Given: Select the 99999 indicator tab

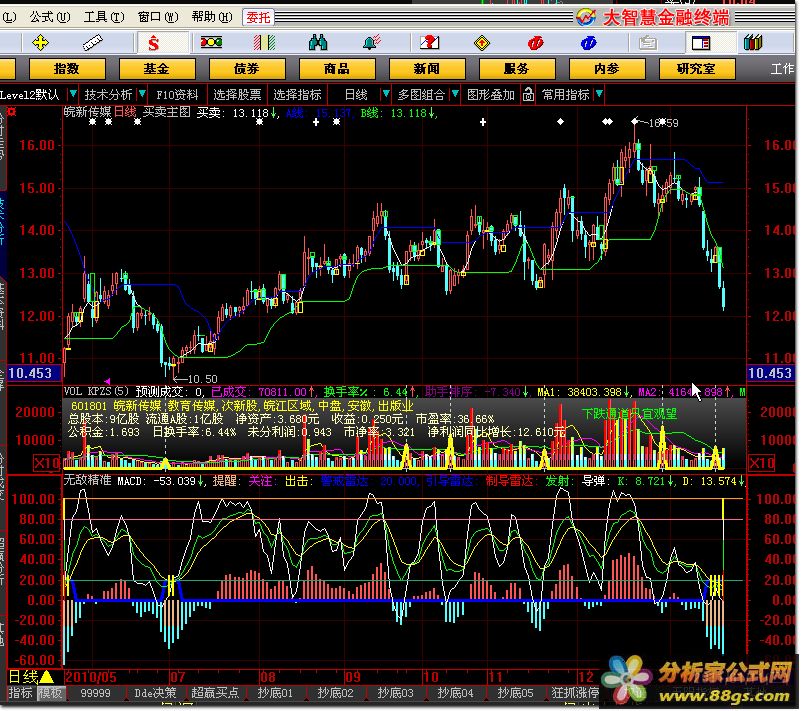Looking at the screenshot, I should click(x=96, y=693).
